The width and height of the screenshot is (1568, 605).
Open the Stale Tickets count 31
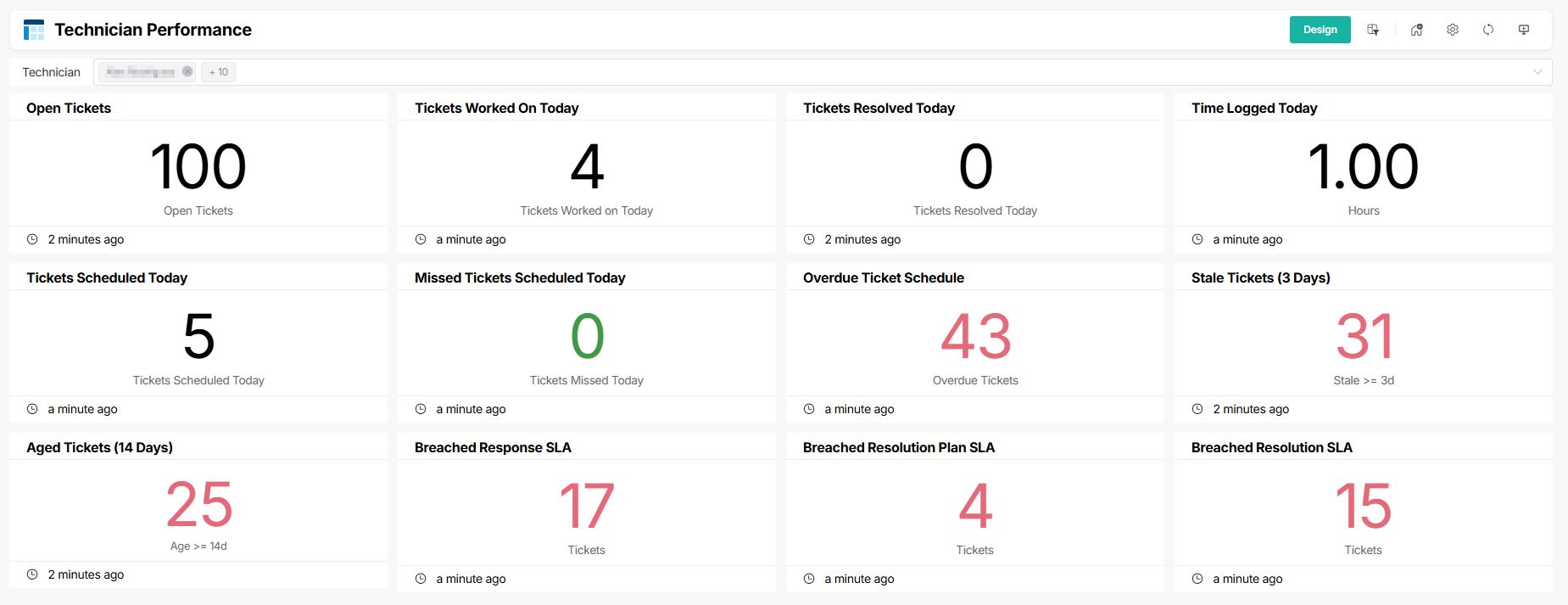pos(1364,337)
